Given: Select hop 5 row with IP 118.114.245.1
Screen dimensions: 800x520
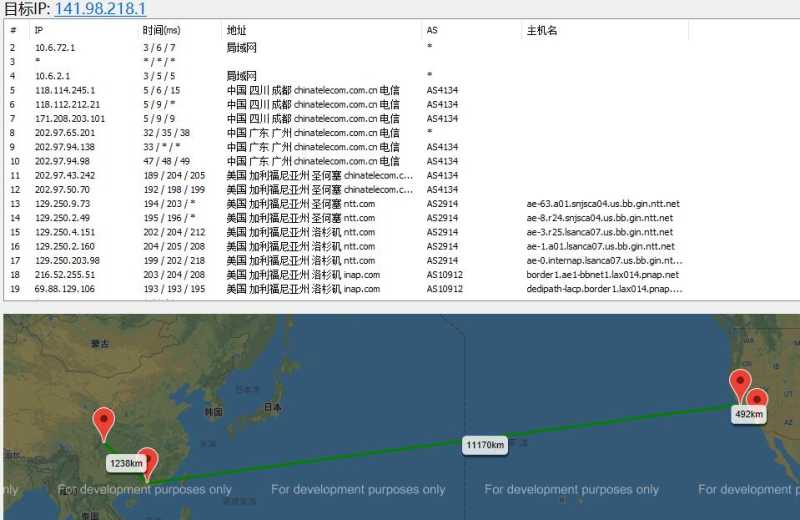Looking at the screenshot, I should (347, 90).
